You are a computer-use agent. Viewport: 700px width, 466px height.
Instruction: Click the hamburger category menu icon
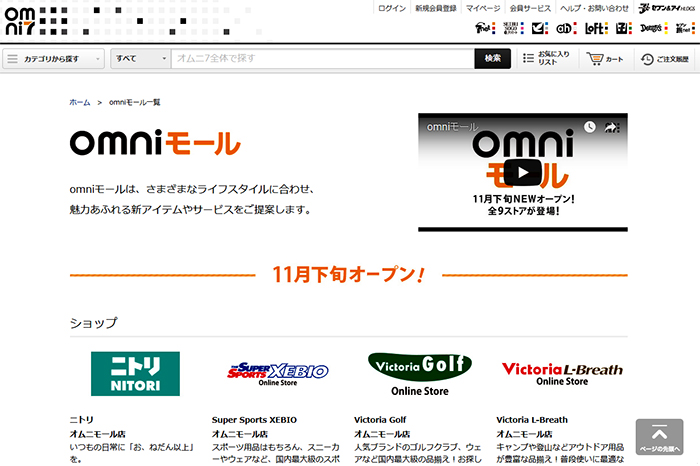coord(12,58)
